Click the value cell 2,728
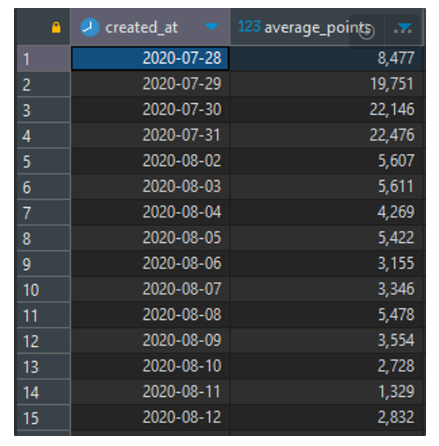Viewport: 439px width, 446px height. click(x=327, y=366)
